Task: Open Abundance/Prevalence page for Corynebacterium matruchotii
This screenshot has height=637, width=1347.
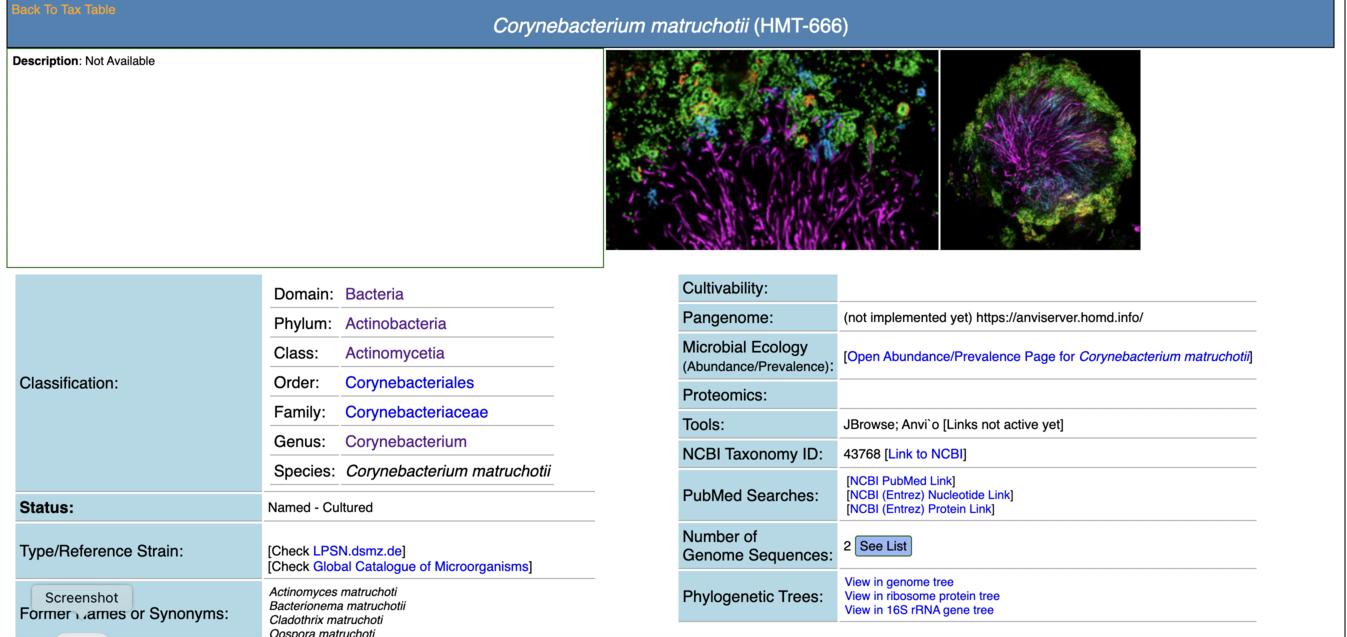Action: click(x=1048, y=357)
